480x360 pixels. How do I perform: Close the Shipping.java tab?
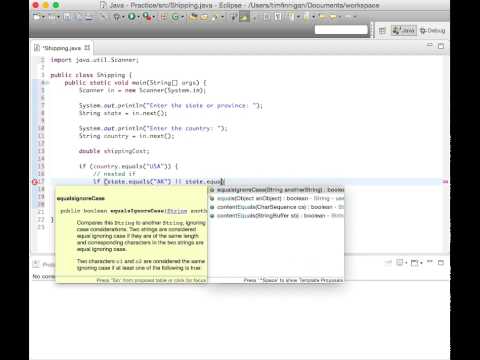click(x=87, y=48)
